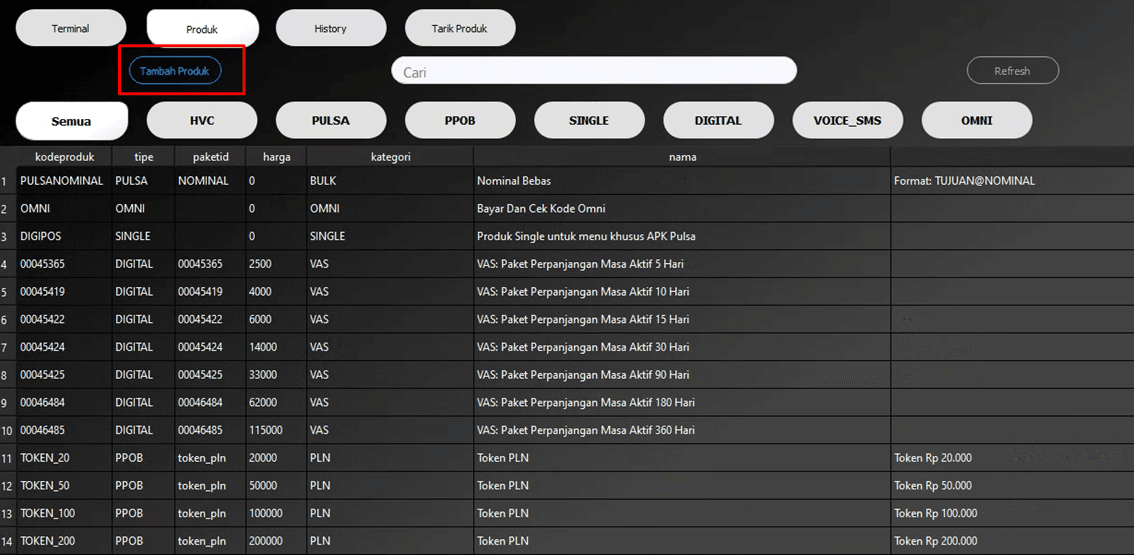Viewport: 1134px width, 555px height.
Task: Select the SINGLE filter
Action: (x=589, y=121)
